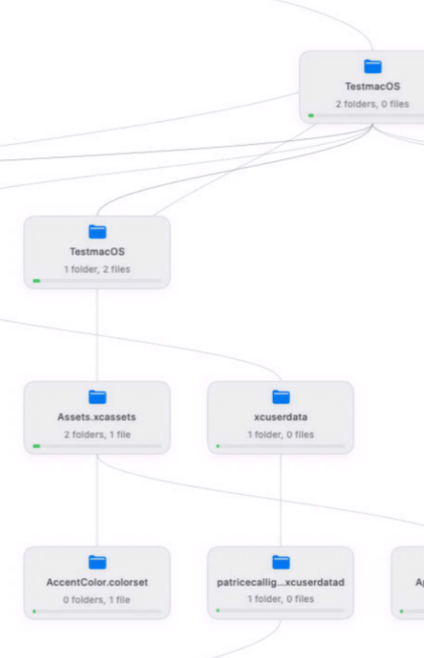Select the patricecallig...xcuserdatad node name

coord(280,582)
